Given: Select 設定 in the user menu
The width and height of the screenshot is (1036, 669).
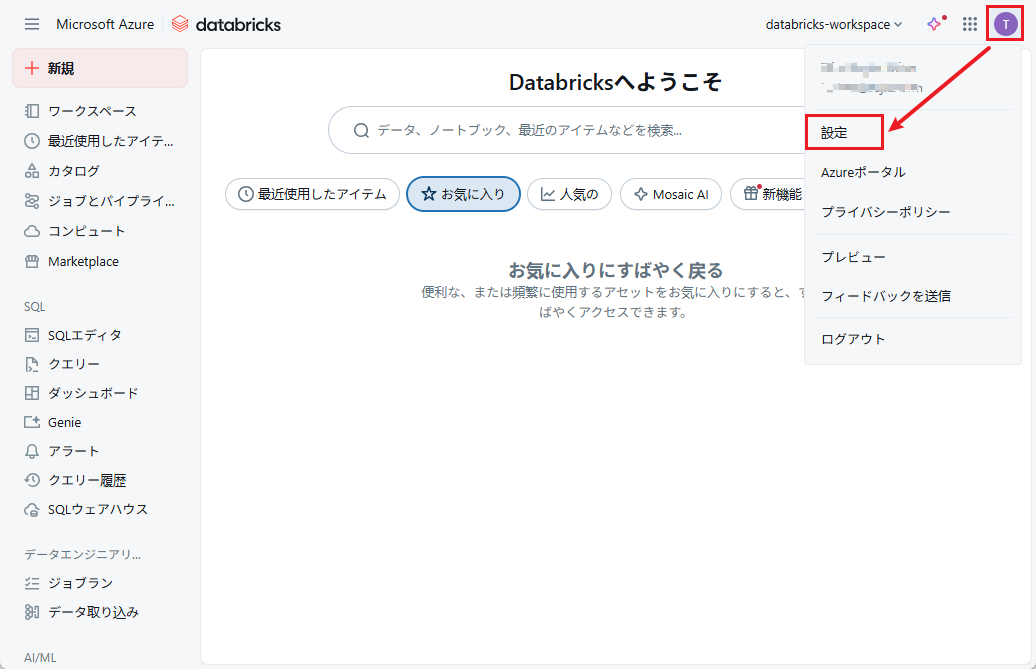Looking at the screenshot, I should click(834, 132).
